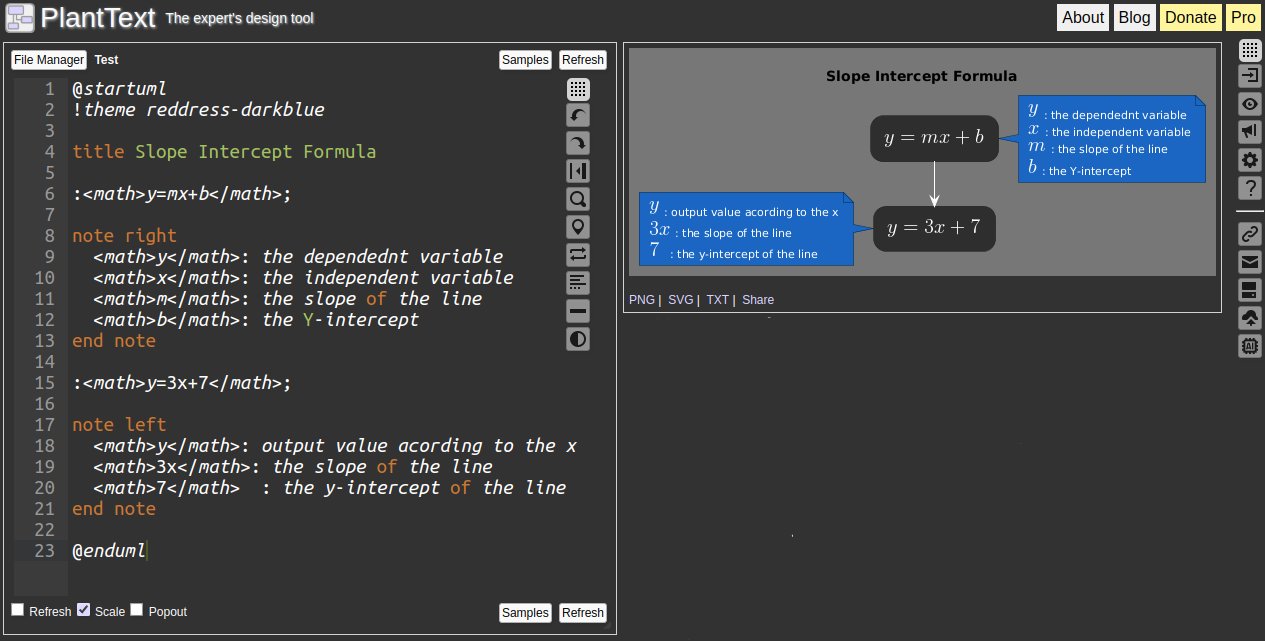This screenshot has height=641, width=1265.
Task: Enable the Refresh checkbox
Action: 17,608
